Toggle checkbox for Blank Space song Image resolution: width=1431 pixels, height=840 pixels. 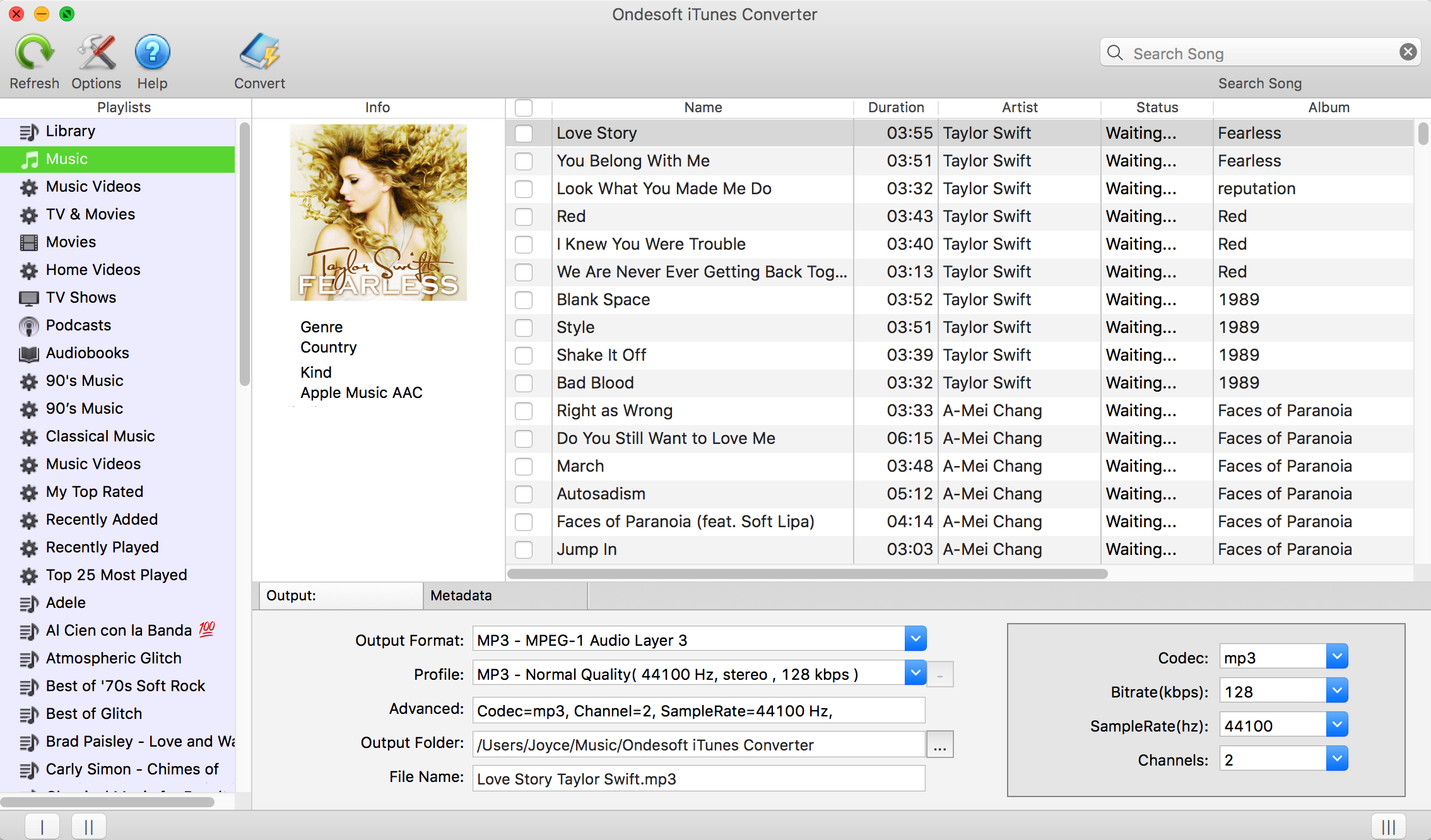point(525,298)
